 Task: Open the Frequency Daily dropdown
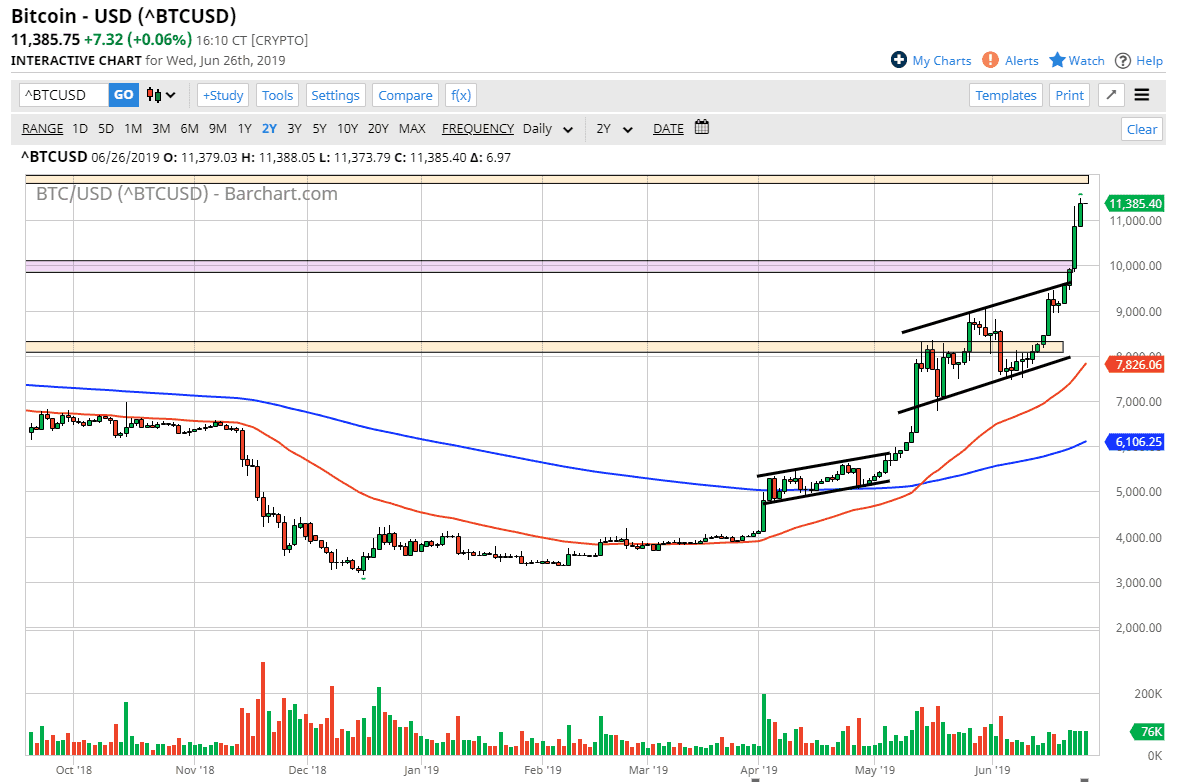tap(548, 129)
